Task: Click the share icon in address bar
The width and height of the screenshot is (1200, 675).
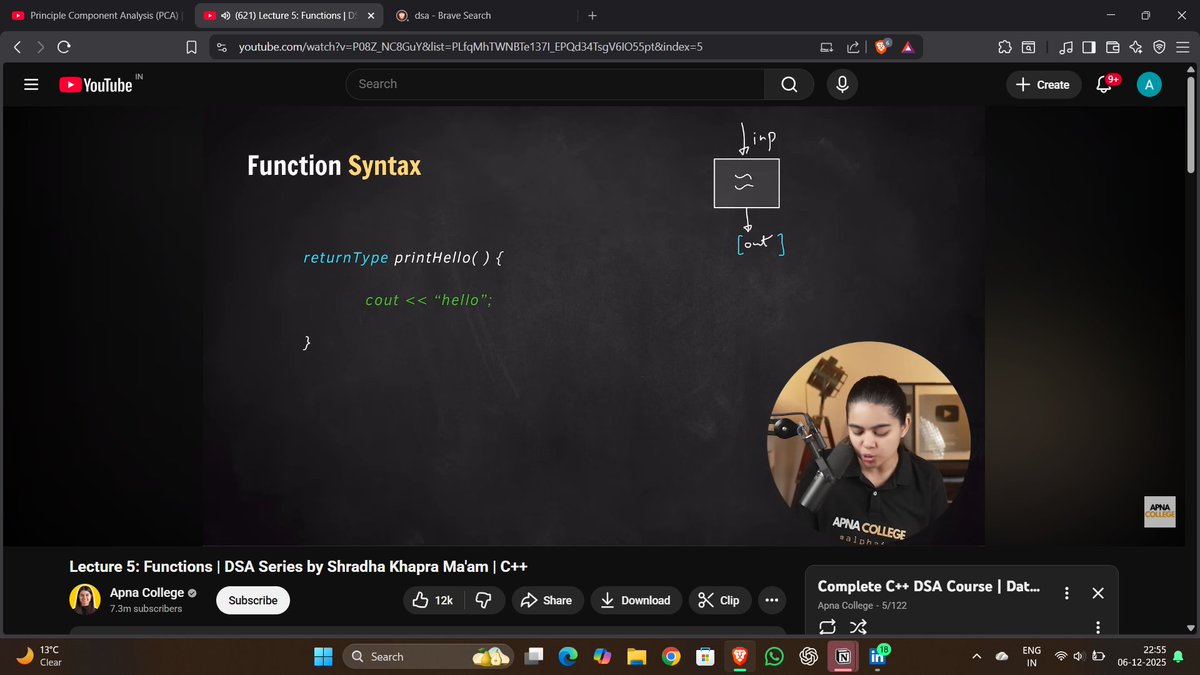Action: coord(853,46)
